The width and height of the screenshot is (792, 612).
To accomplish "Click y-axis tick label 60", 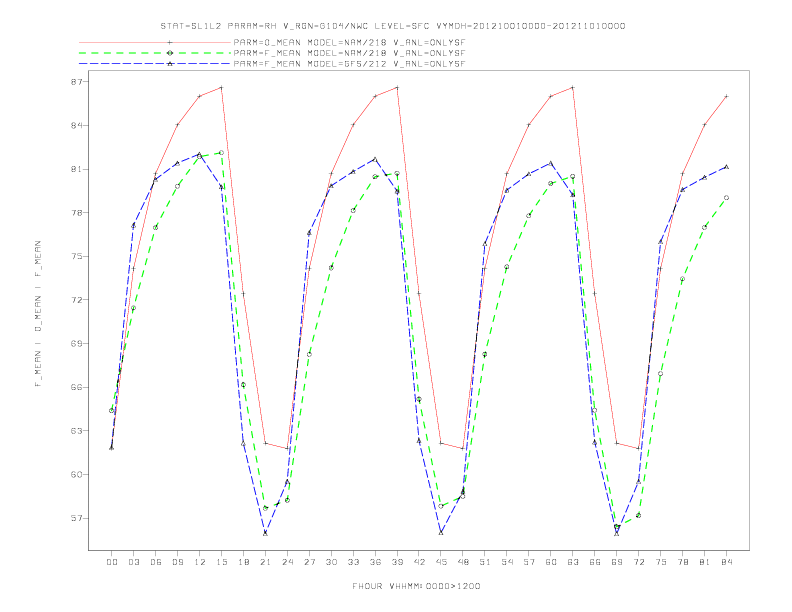I will pos(76,475).
